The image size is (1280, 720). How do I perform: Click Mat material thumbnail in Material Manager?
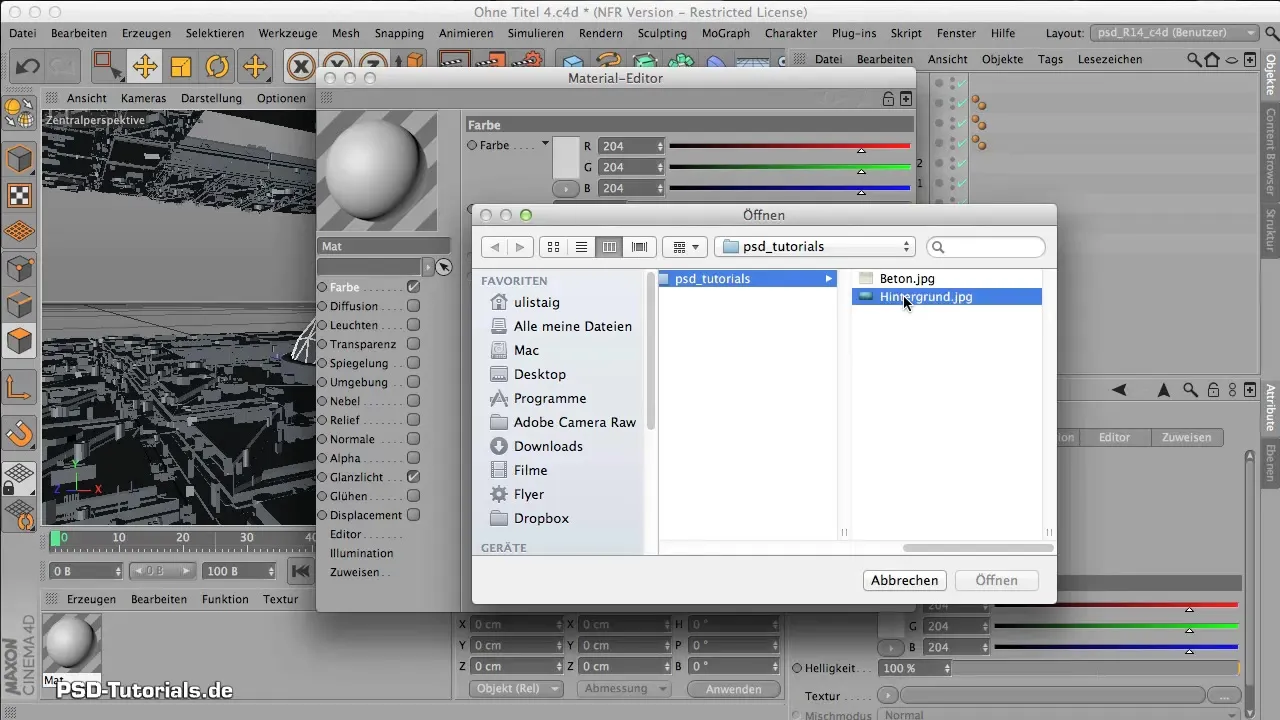coord(71,643)
